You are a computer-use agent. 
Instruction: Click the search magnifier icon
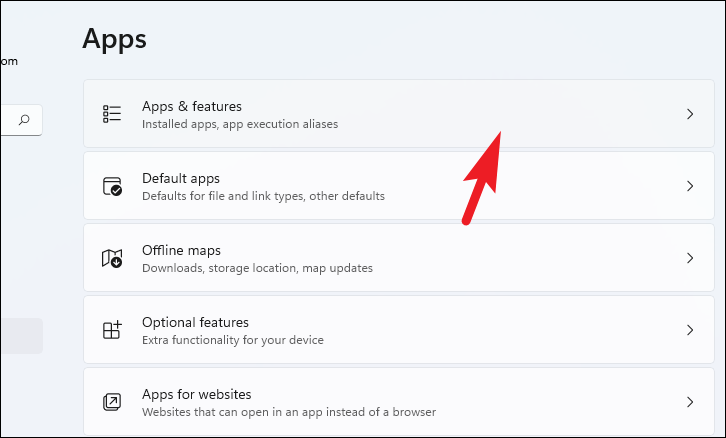[24, 120]
